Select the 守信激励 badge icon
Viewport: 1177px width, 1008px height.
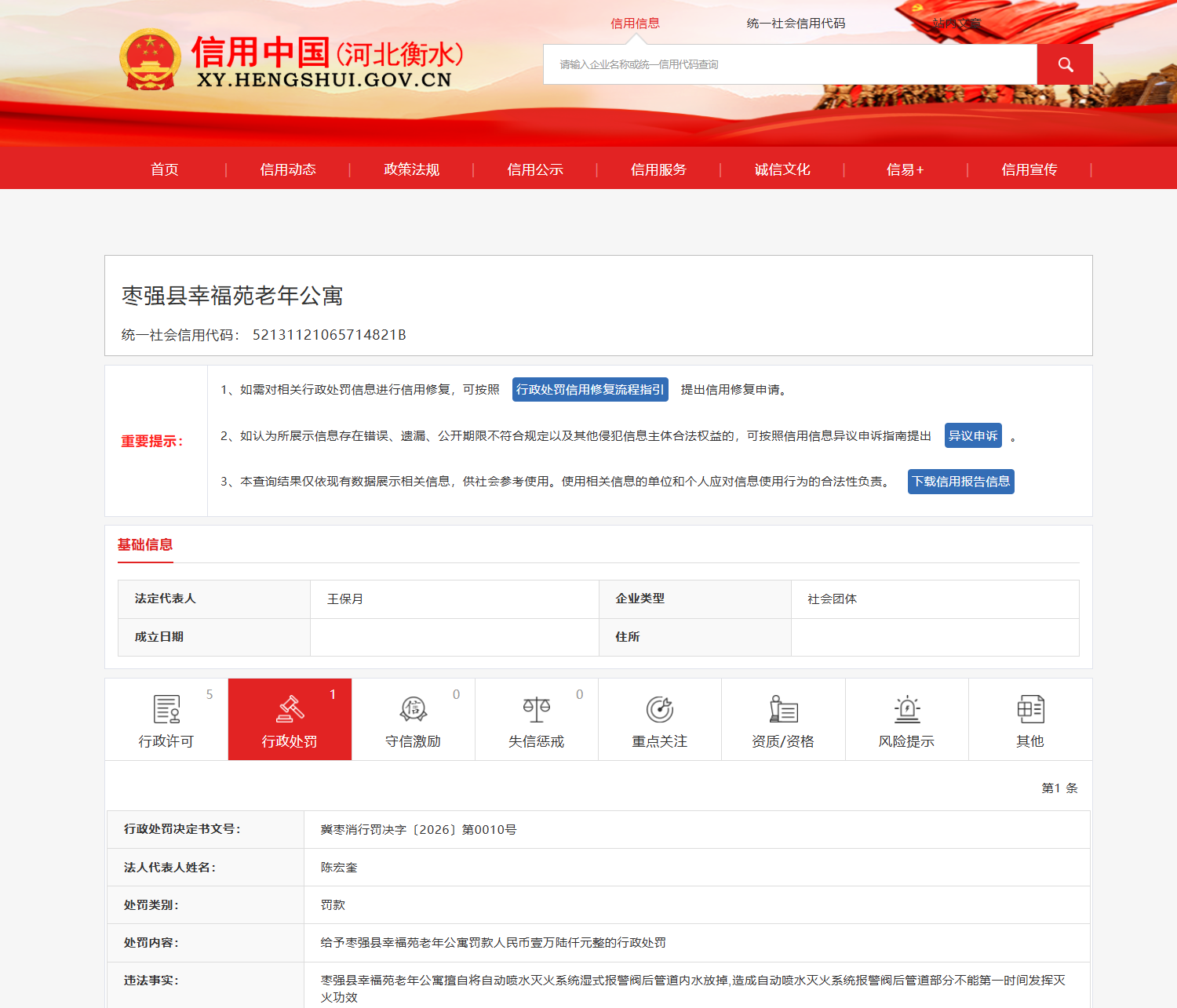pos(413,709)
